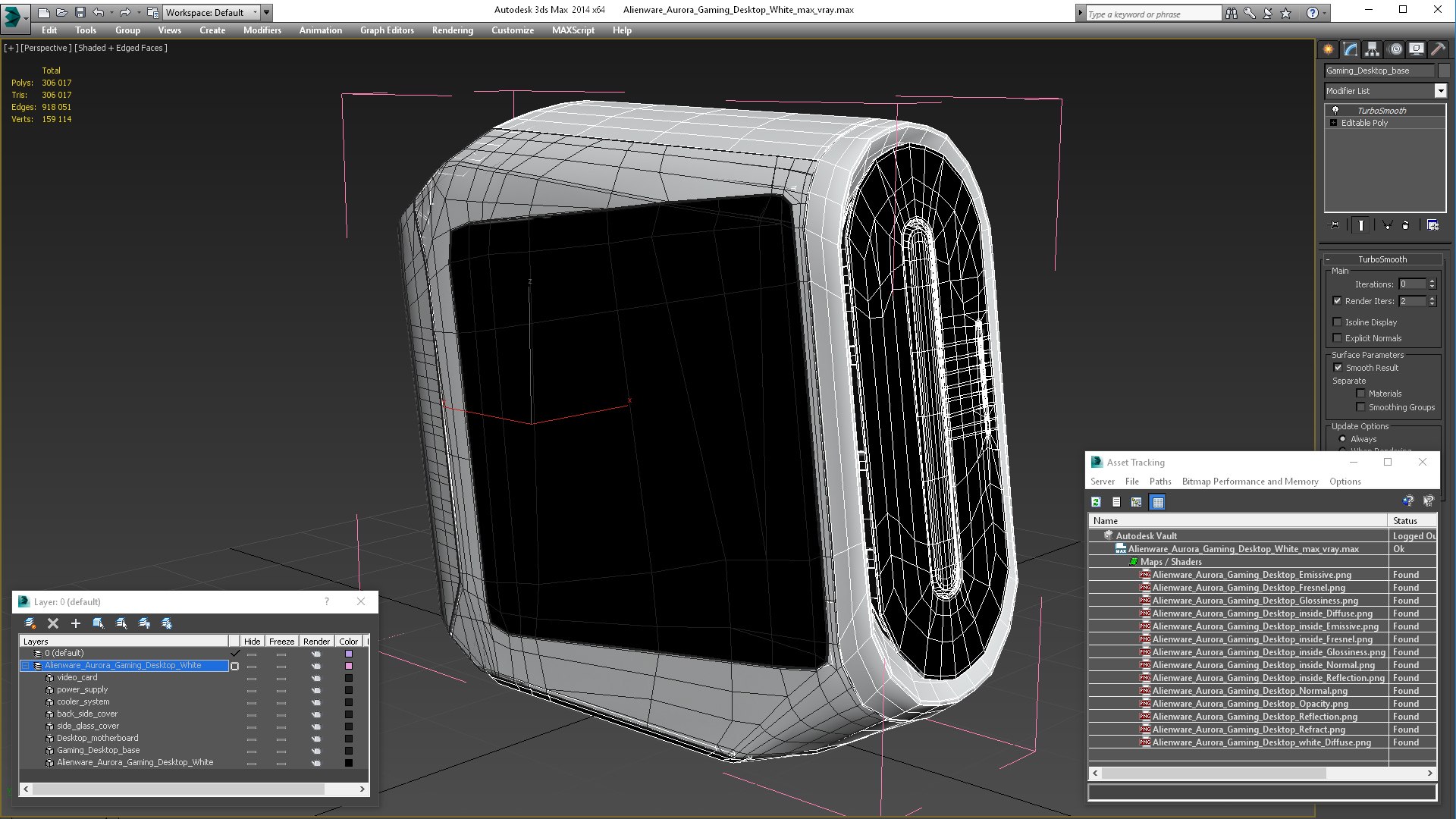Open the Utilities hammer panel

1438,49
